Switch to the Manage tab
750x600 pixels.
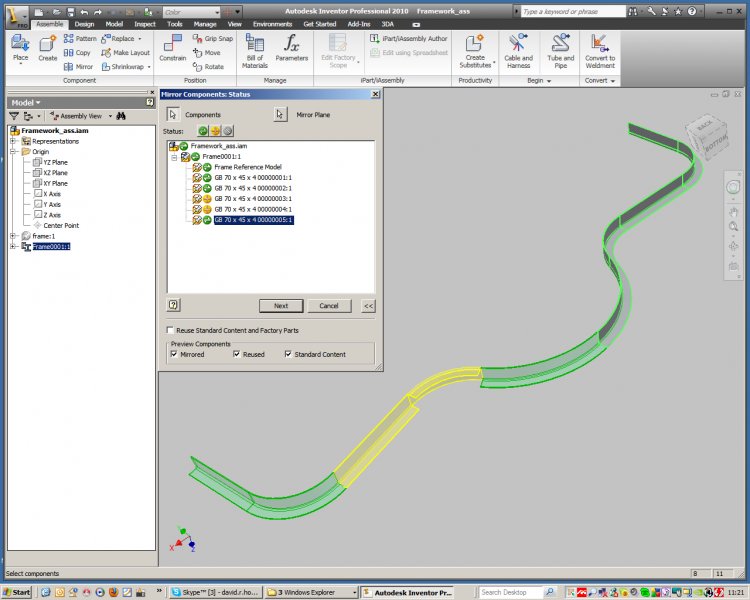pos(205,24)
